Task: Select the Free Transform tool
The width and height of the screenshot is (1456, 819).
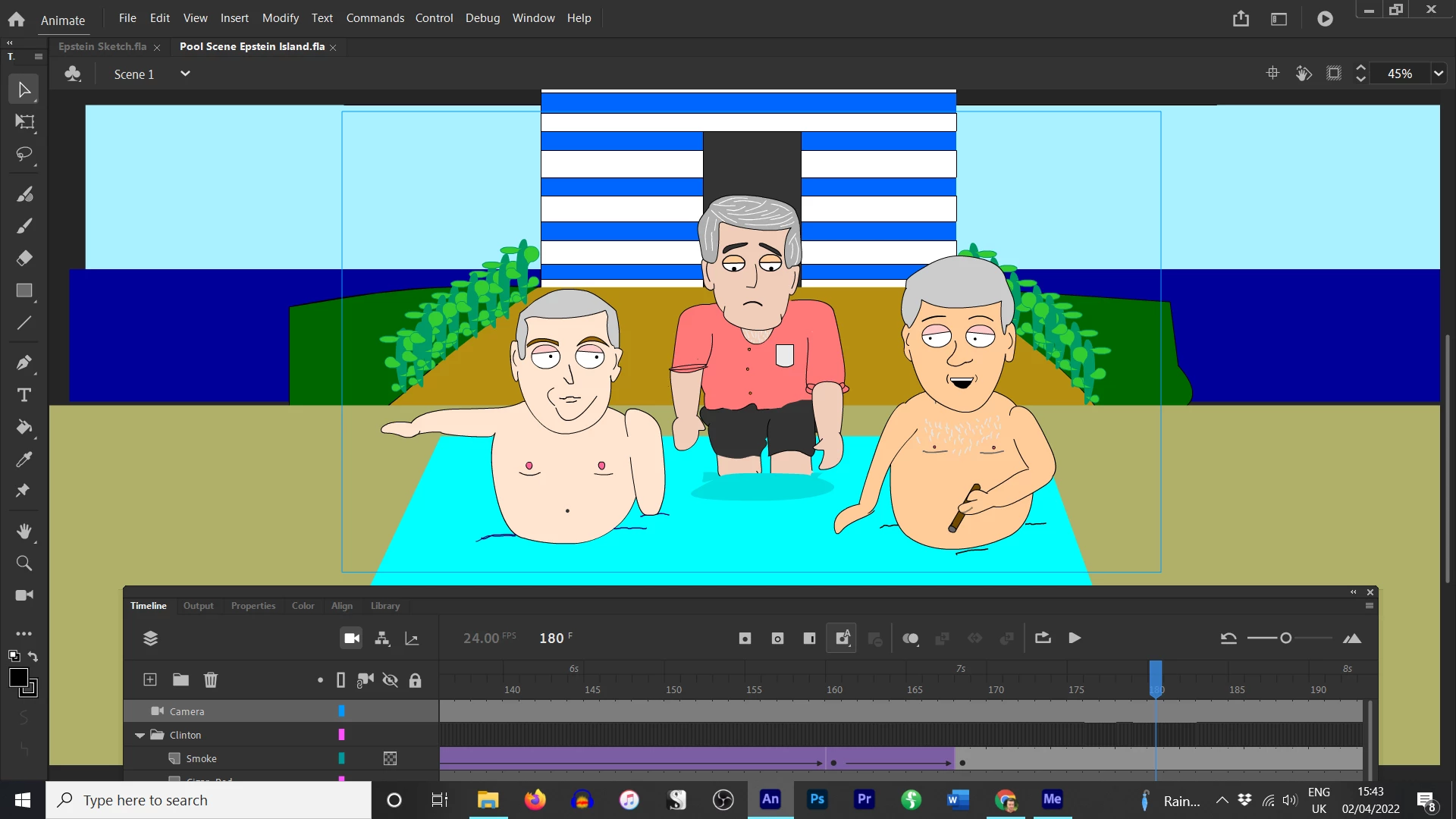Action: [x=24, y=122]
